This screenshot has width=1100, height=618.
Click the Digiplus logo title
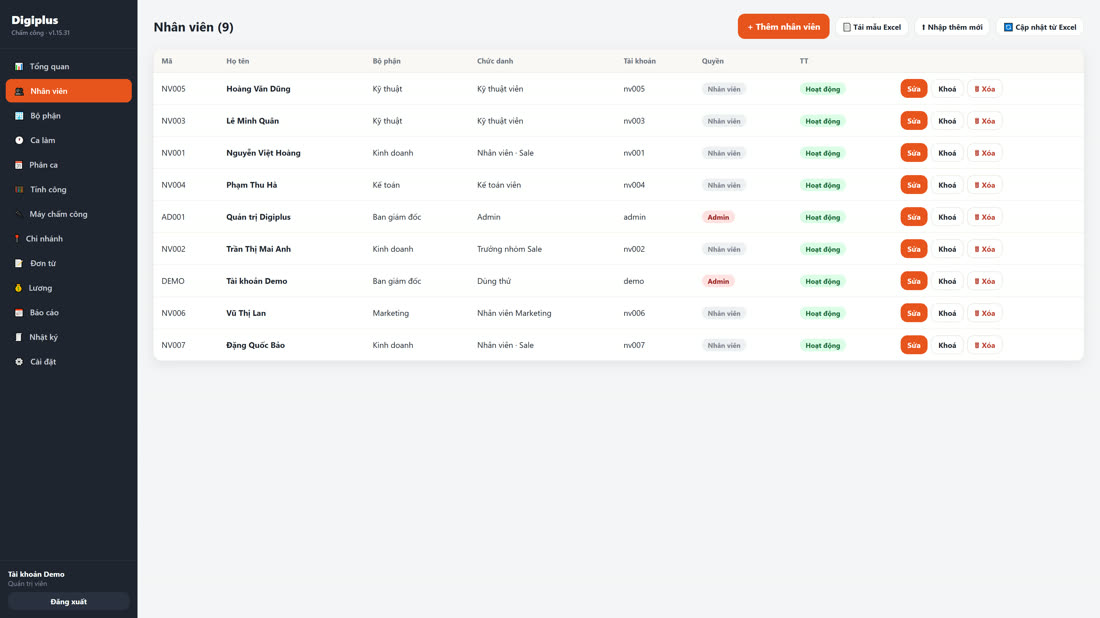coord(35,20)
